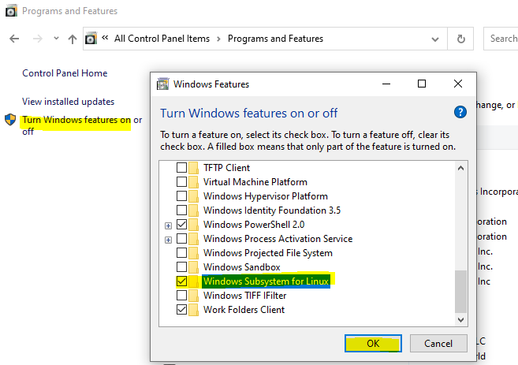Select Windows Subsystem for Linux label
The height and width of the screenshot is (365, 518).
pyautogui.click(x=266, y=281)
